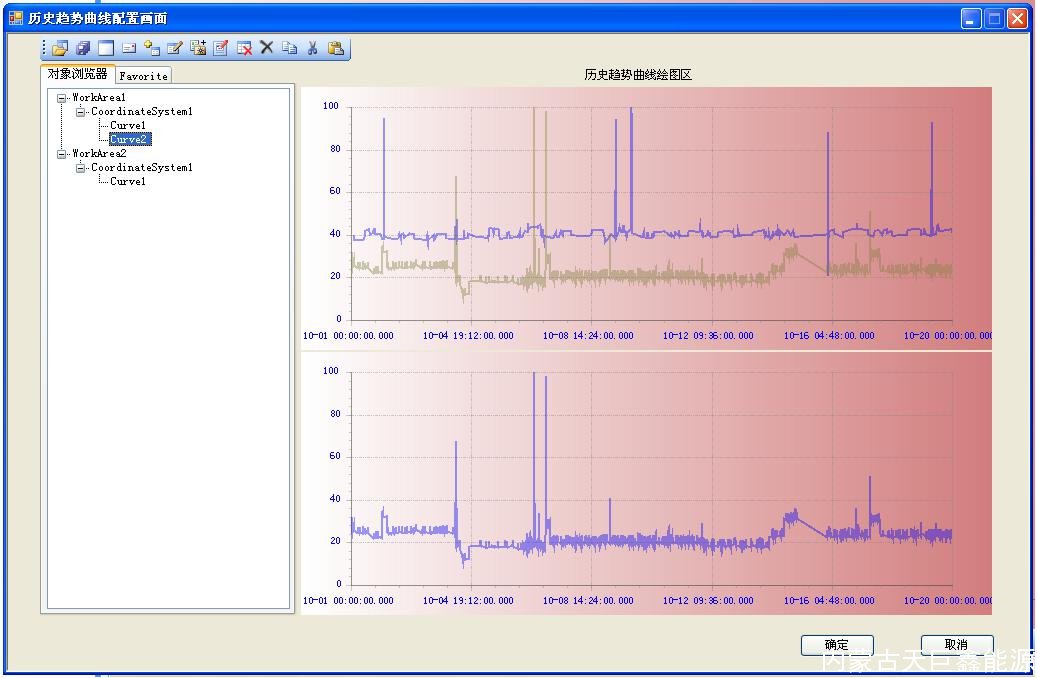
Task: Click the blank window toolbar icon
Action: [x=106, y=48]
